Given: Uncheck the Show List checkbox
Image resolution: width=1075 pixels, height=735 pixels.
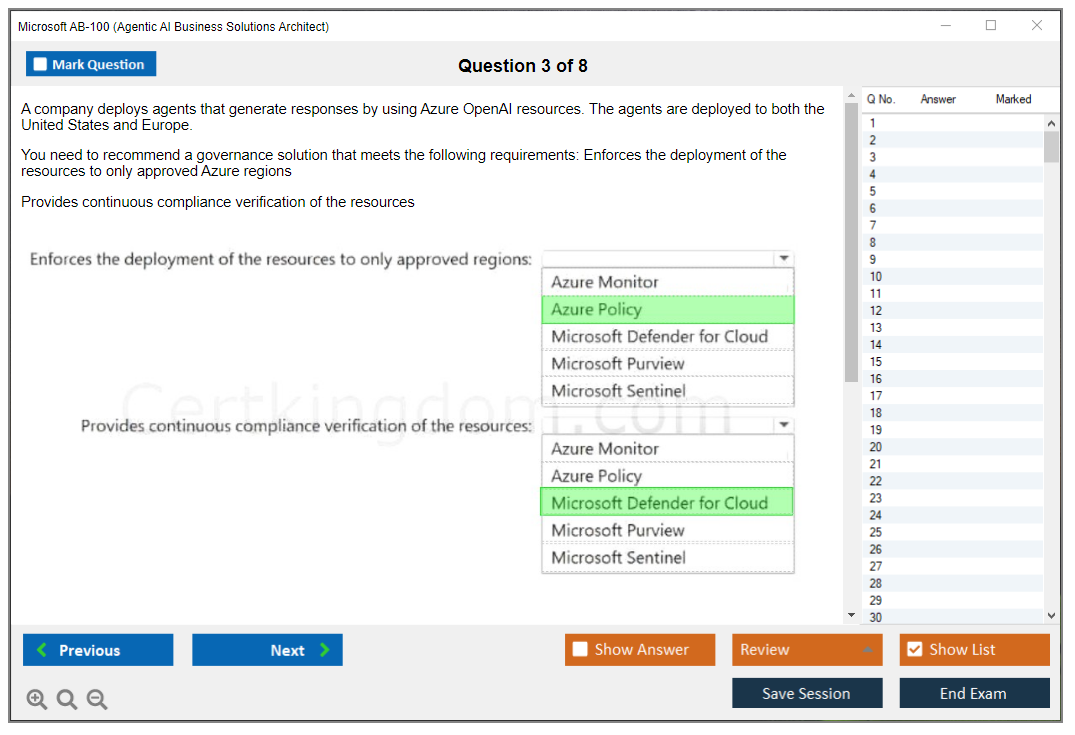Looking at the screenshot, I should 914,650.
